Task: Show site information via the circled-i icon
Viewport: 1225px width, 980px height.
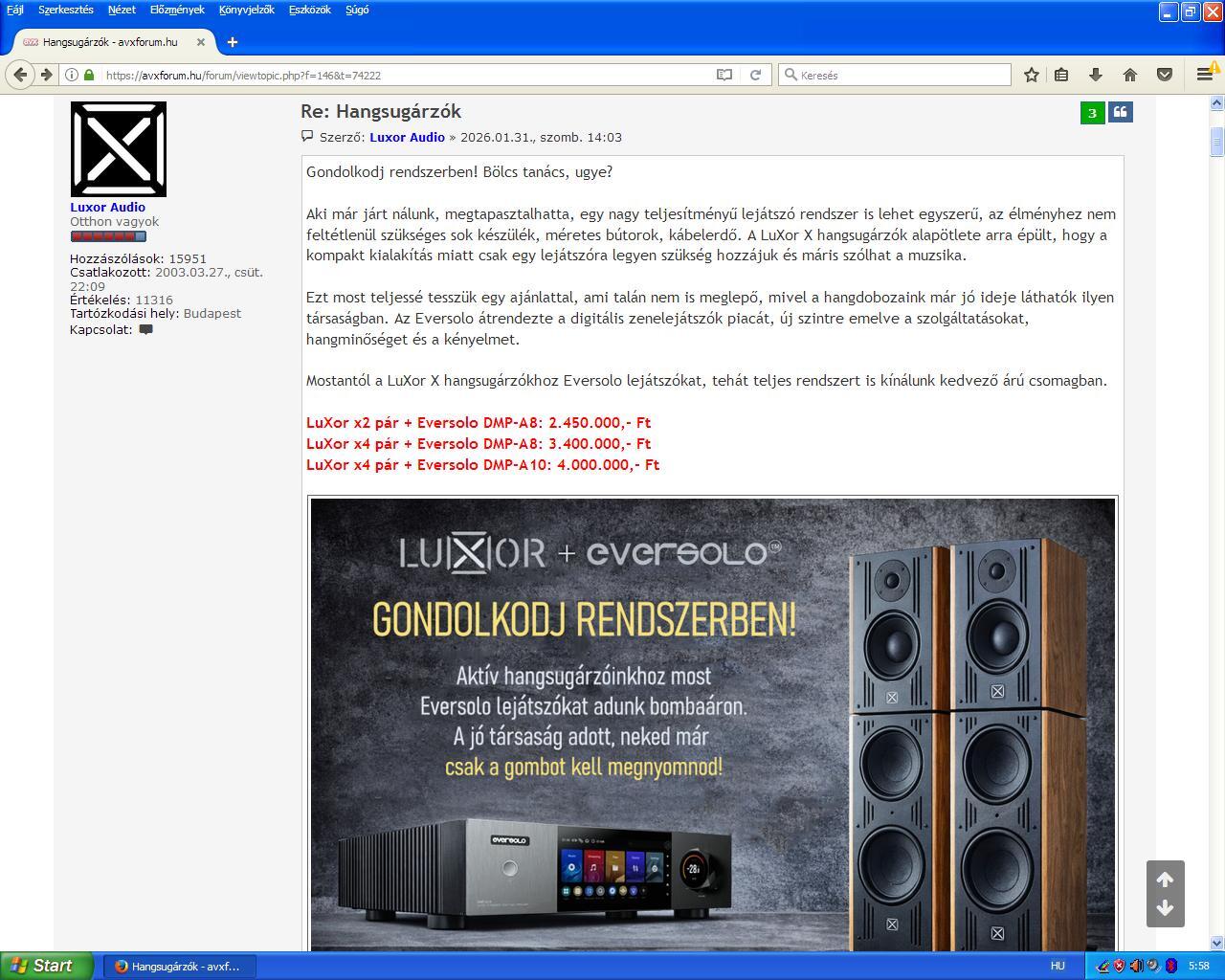Action: (72, 75)
